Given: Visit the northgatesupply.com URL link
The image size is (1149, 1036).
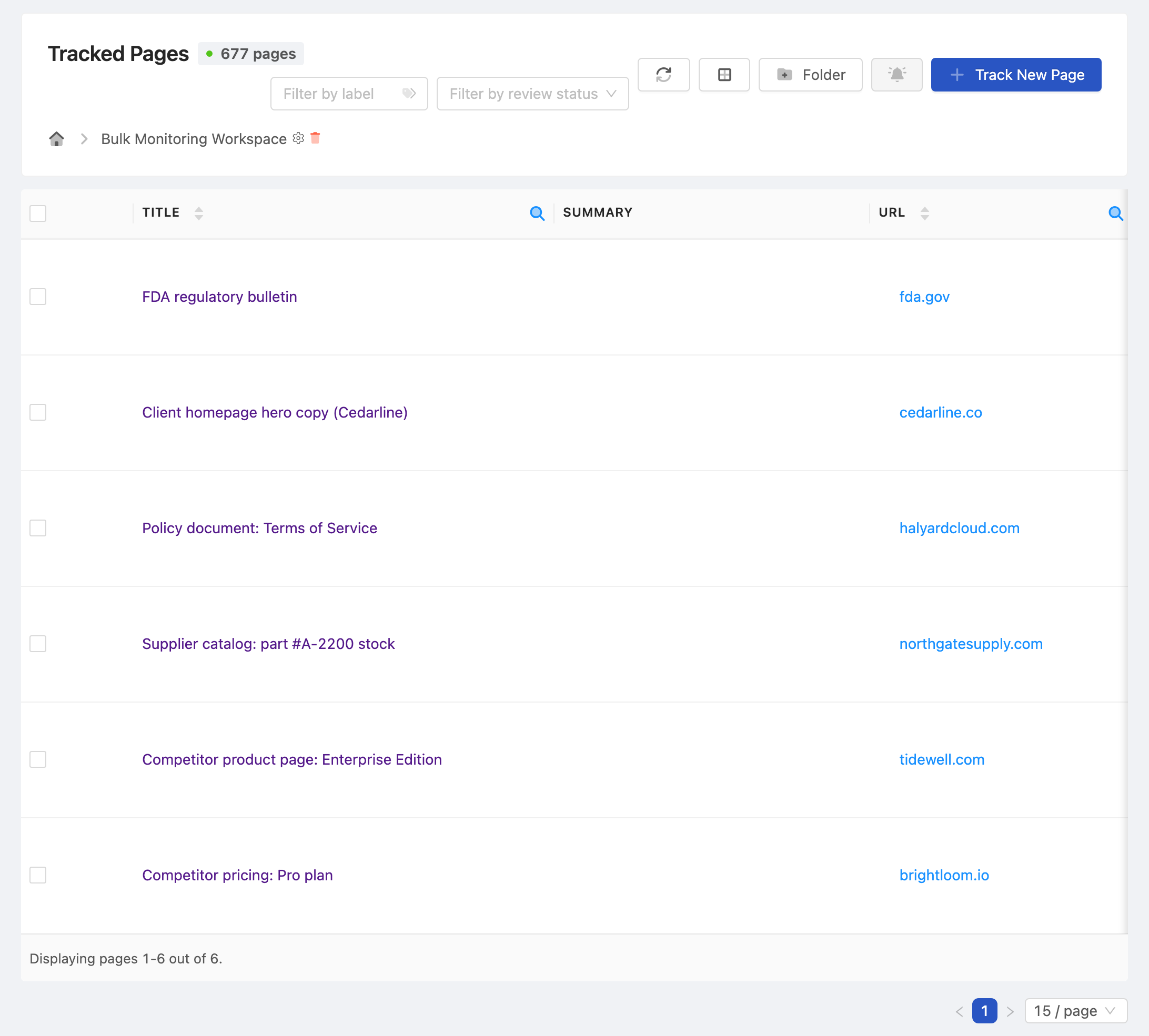Looking at the screenshot, I should (x=971, y=644).
